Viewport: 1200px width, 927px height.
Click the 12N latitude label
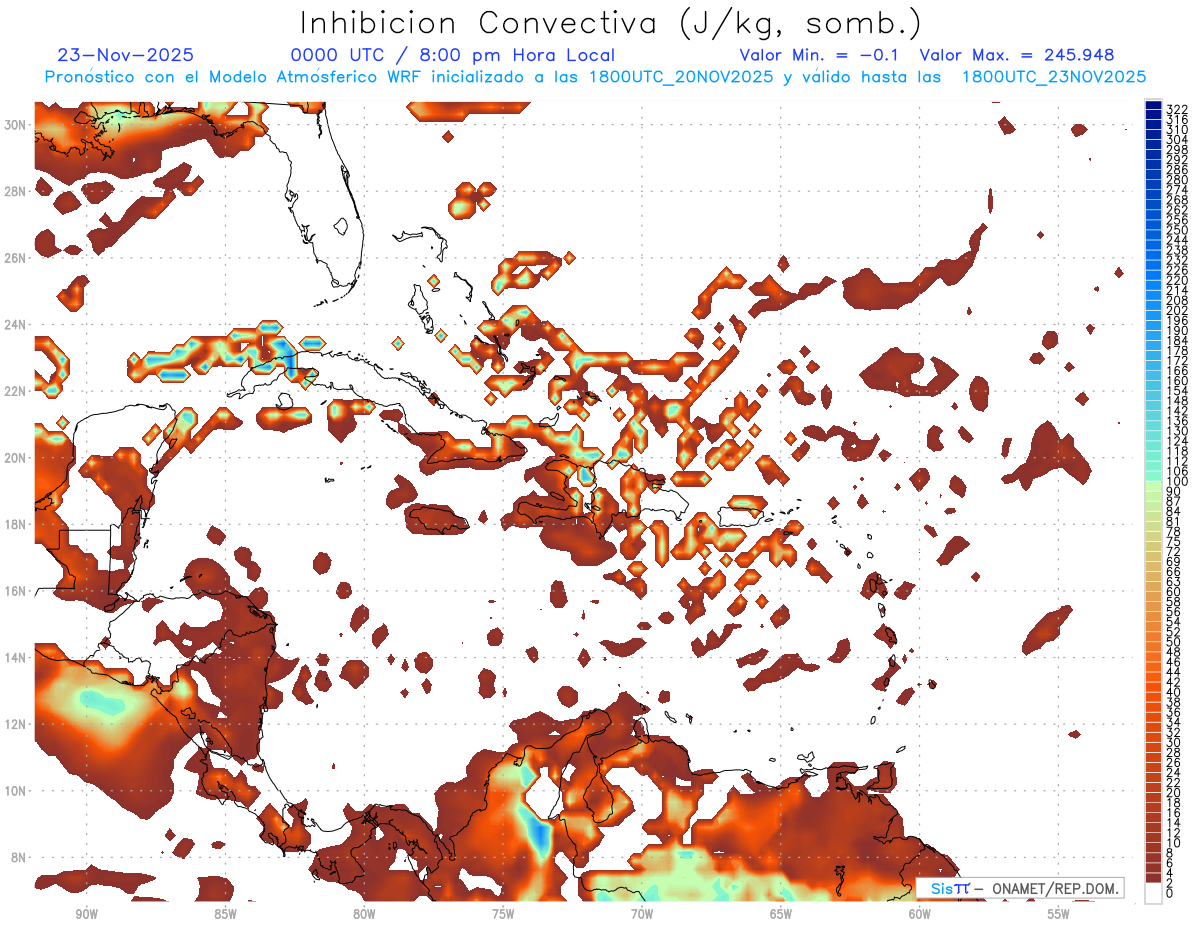click(x=16, y=724)
